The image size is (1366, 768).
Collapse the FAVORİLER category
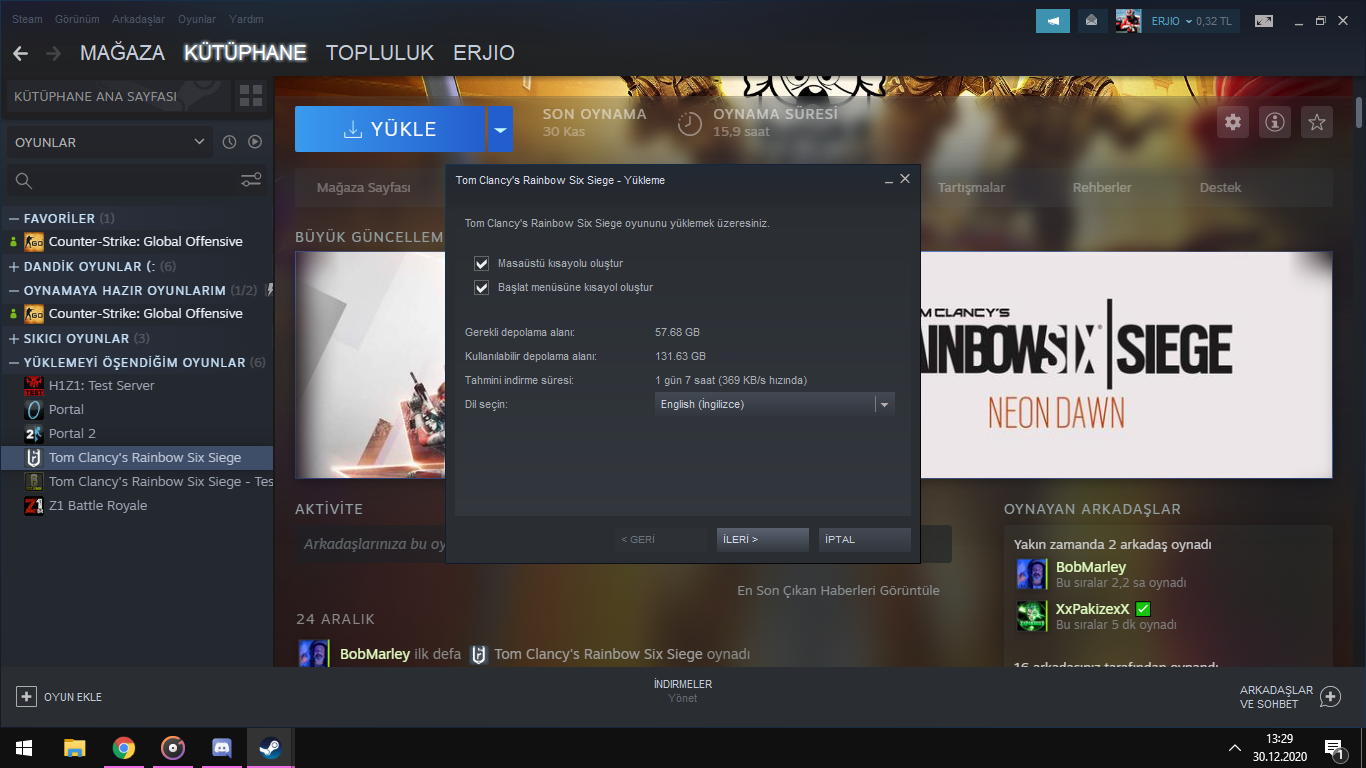pyautogui.click(x=14, y=218)
